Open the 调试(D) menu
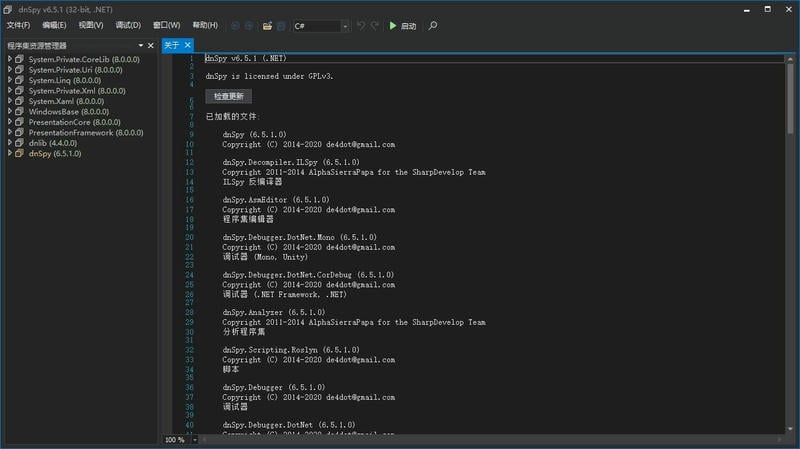The image size is (800, 449). (x=128, y=25)
